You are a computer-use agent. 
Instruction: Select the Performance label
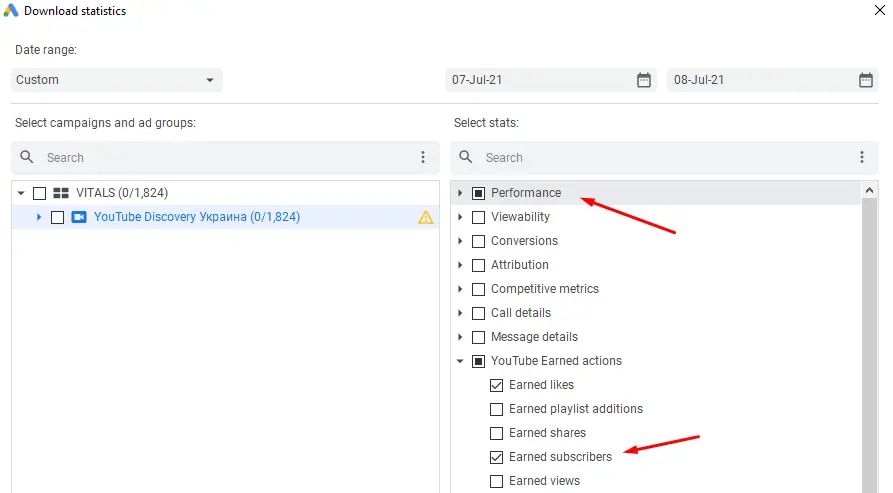pyautogui.click(x=526, y=193)
